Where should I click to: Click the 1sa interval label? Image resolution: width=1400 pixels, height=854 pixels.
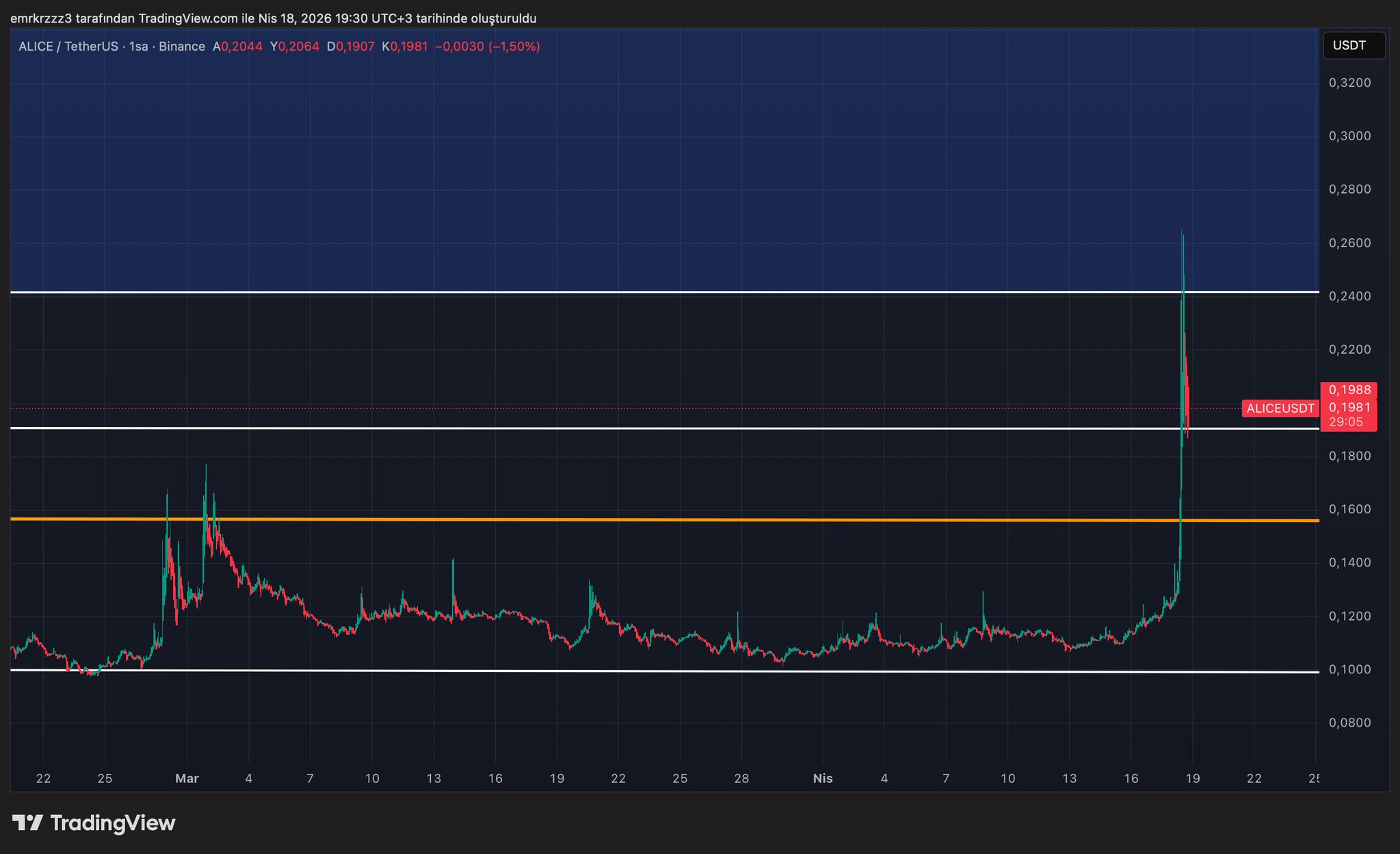tap(138, 47)
